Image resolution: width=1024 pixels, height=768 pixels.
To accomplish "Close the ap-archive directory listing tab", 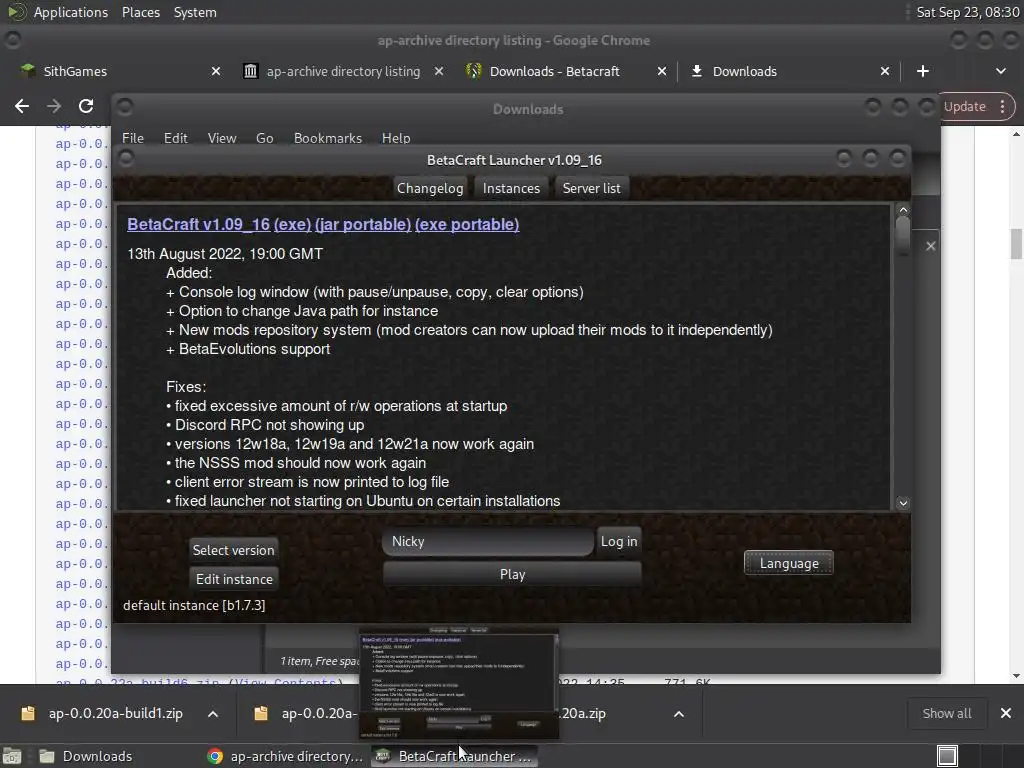I will (x=439, y=71).
